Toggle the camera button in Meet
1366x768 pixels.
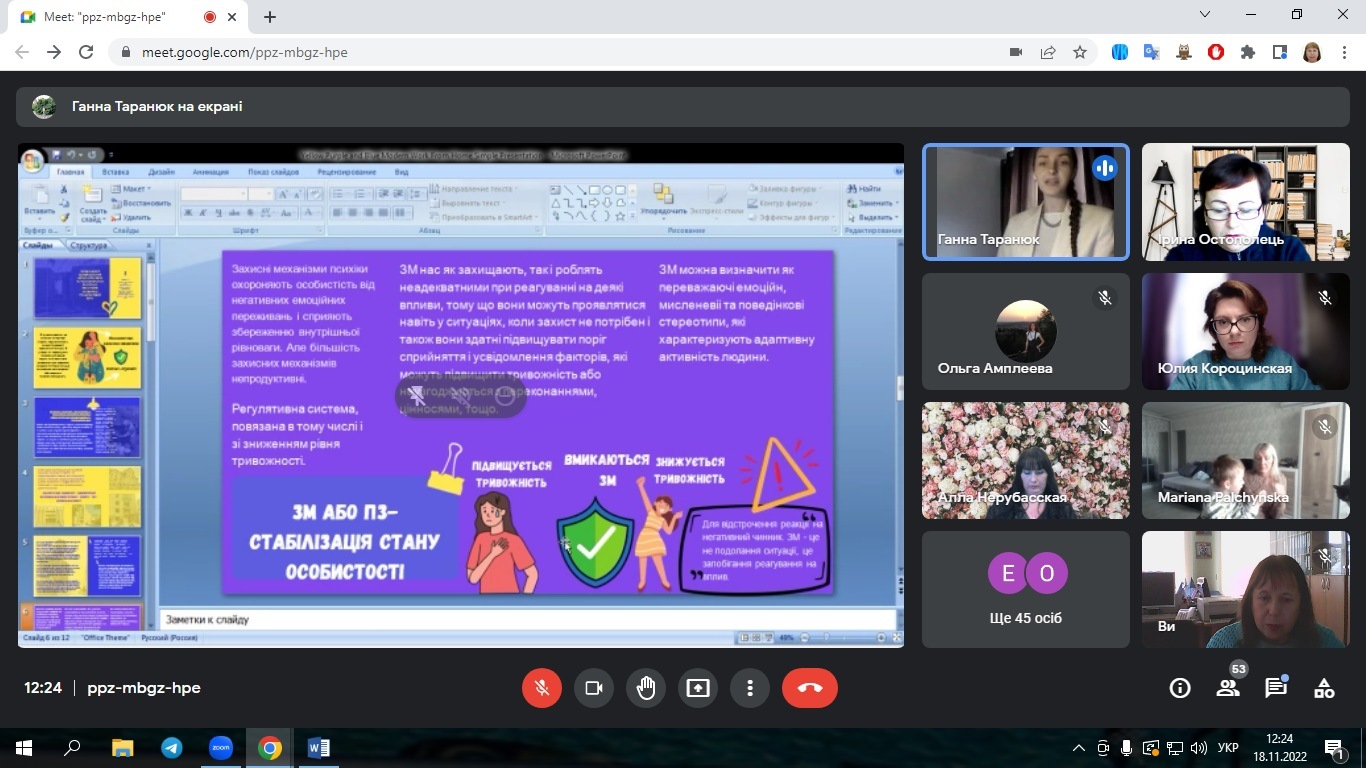pos(594,688)
